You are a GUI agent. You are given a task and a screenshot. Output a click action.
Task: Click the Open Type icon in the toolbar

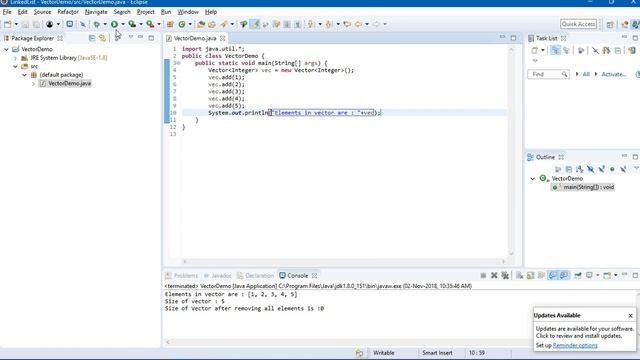pyautogui.click(x=201, y=24)
